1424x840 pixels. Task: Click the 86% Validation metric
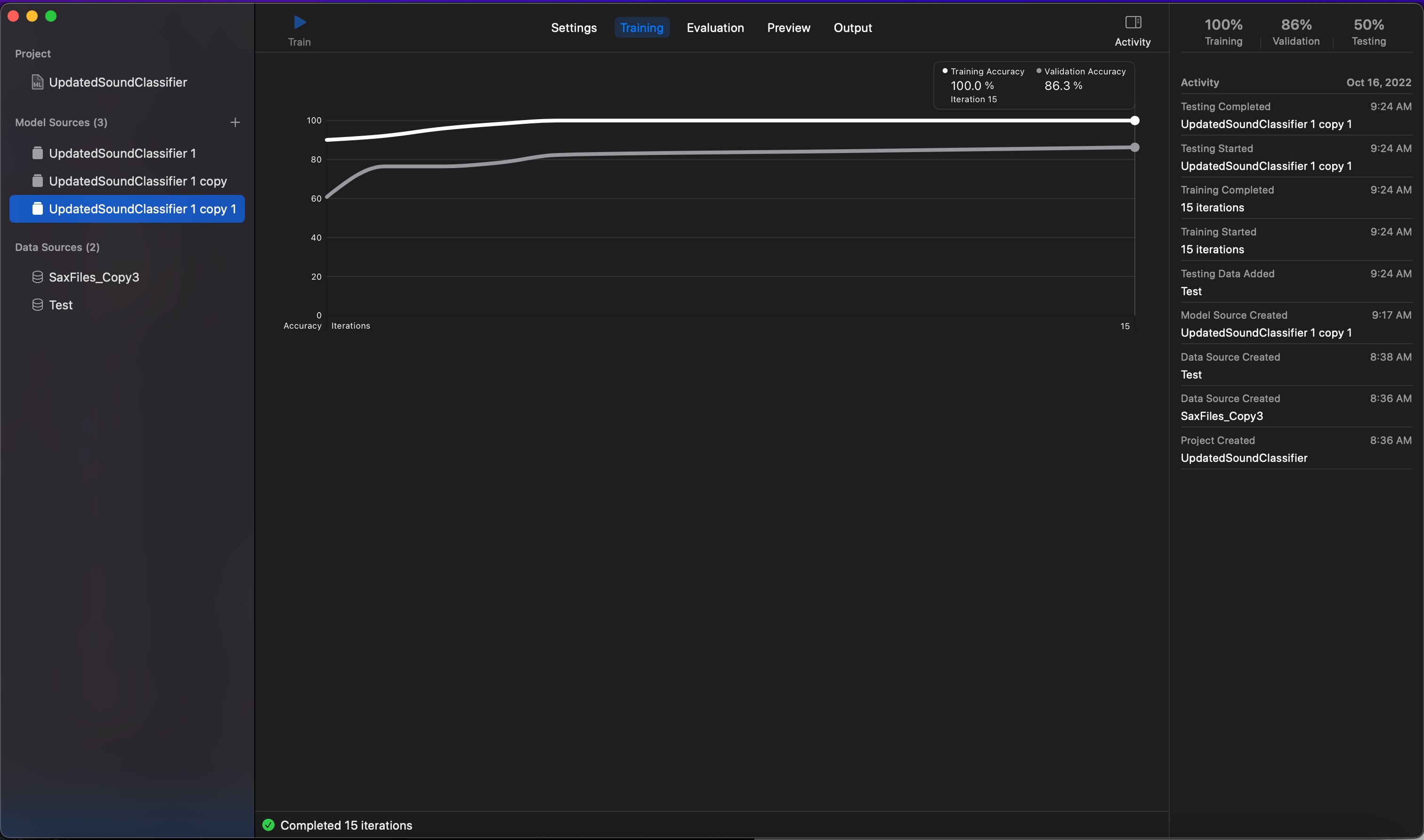(1295, 32)
